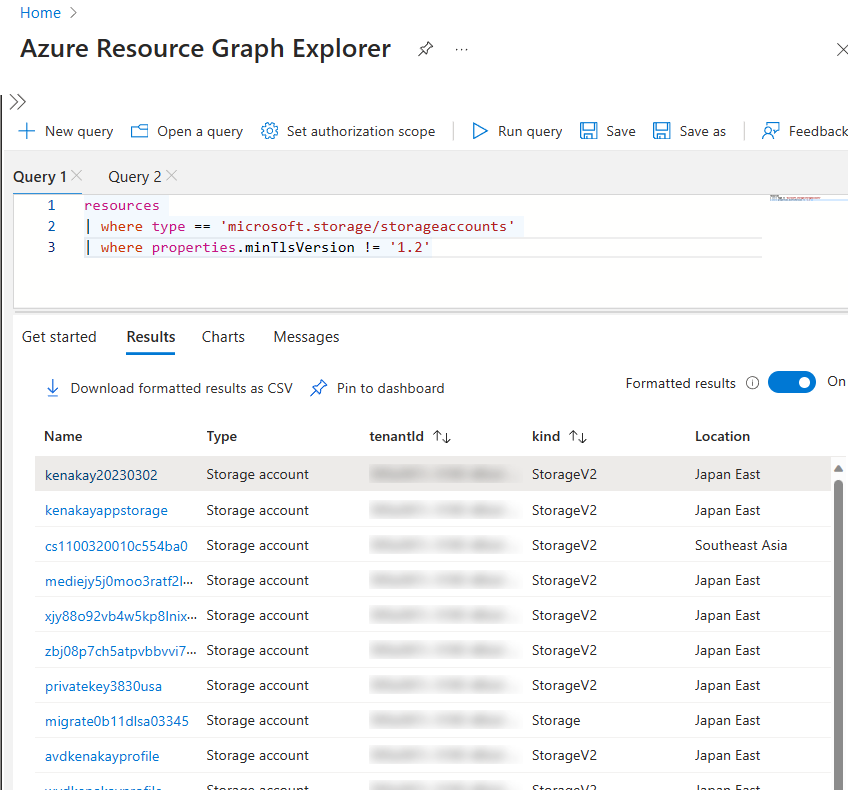This screenshot has width=848, height=790.
Task: Click the New query plus icon
Action: coord(26,131)
